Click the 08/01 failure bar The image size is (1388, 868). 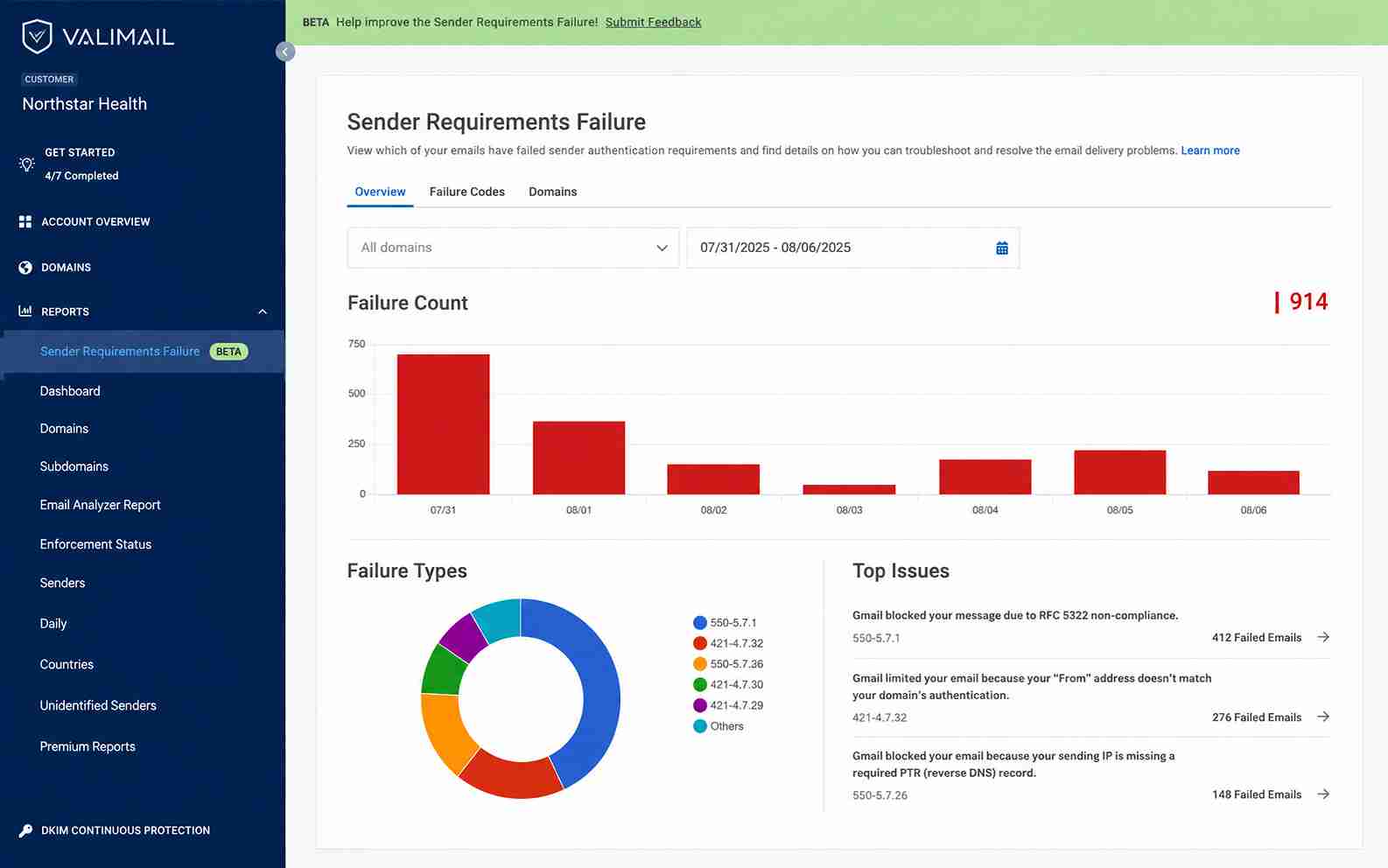(x=578, y=458)
